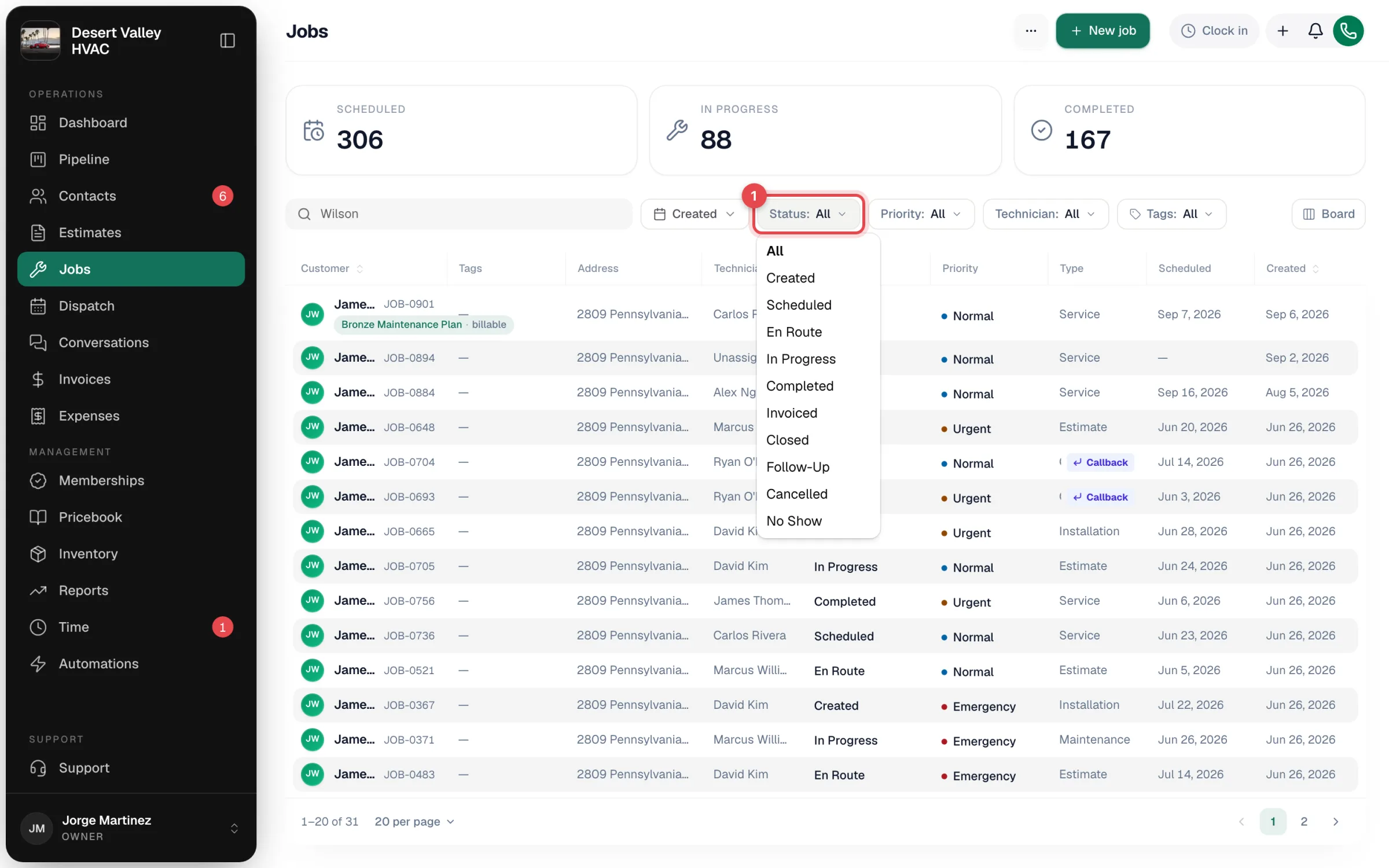Switch to Board view
This screenshot has width=1389, height=868.
(x=1328, y=214)
